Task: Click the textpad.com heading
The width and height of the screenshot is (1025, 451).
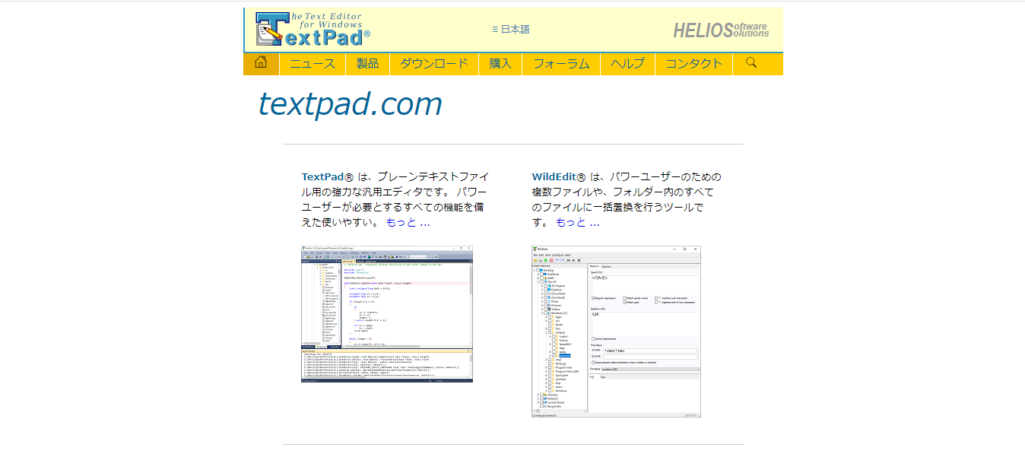Action: 350,104
